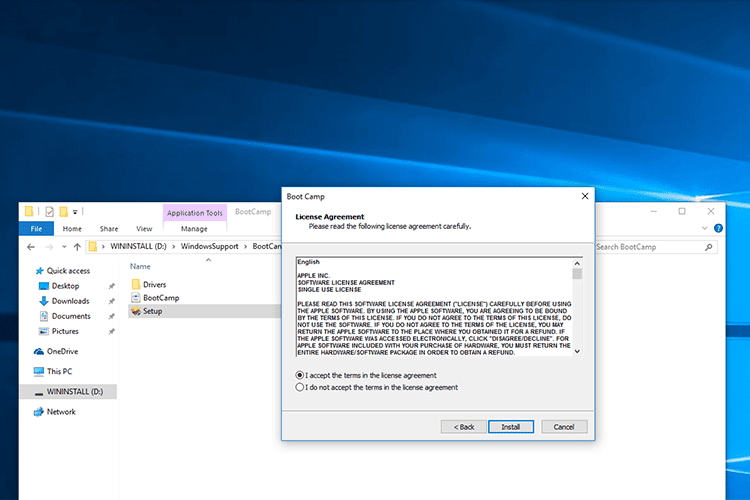Select the Drivers folder

(154, 284)
